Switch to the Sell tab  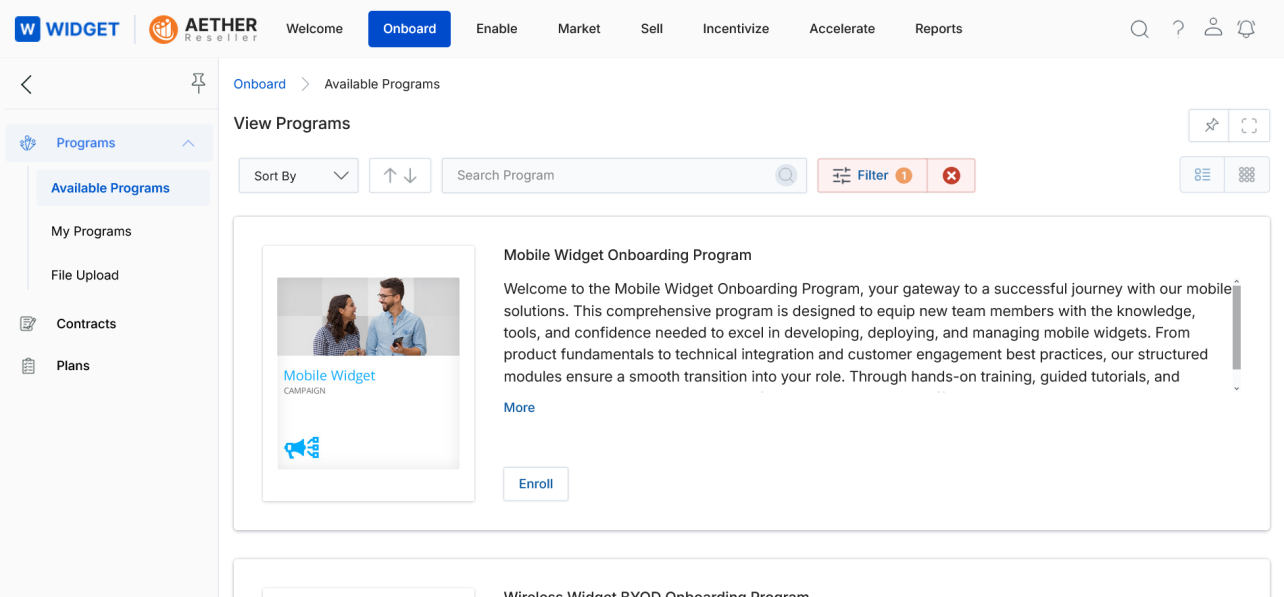pos(652,29)
